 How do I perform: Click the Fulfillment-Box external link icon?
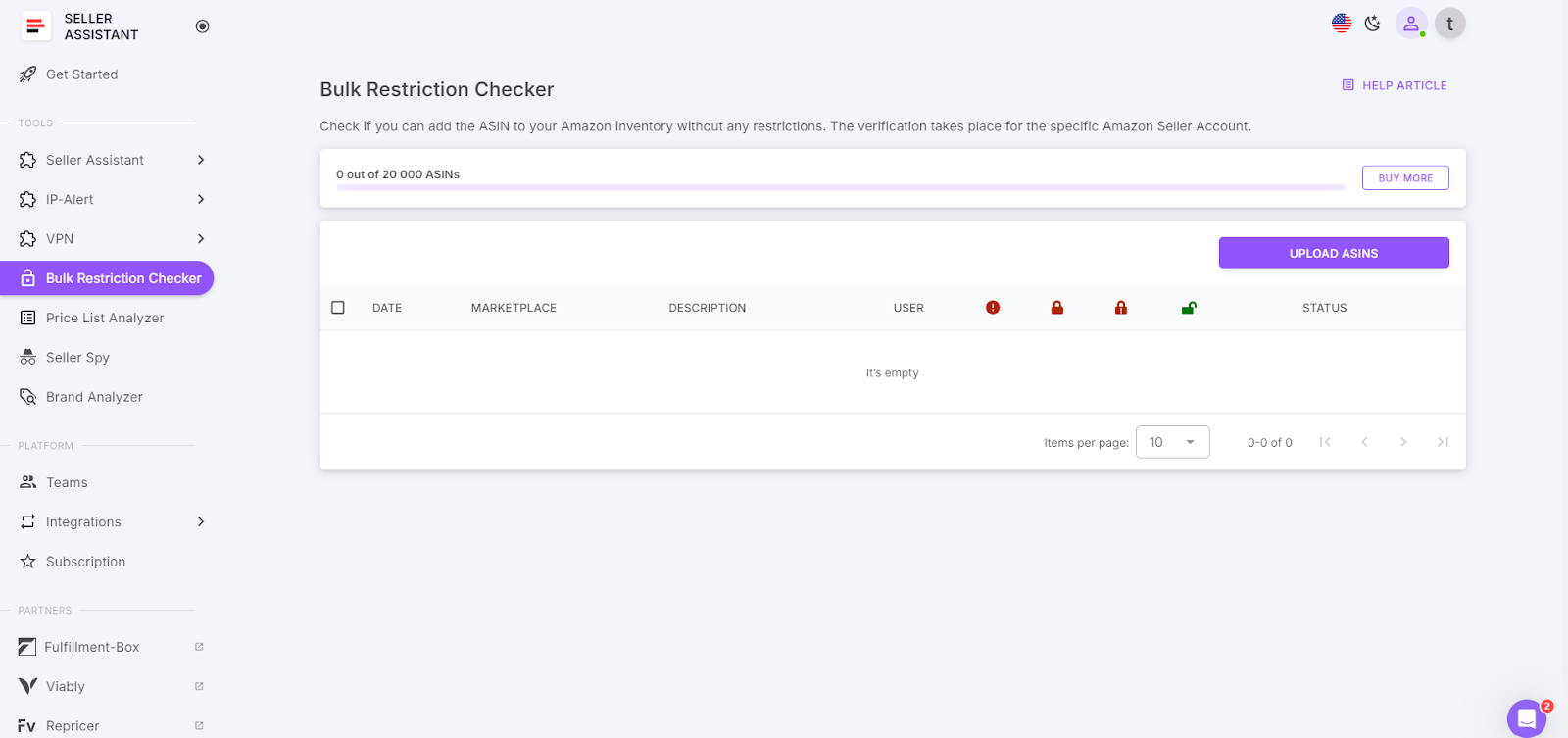pos(199,647)
